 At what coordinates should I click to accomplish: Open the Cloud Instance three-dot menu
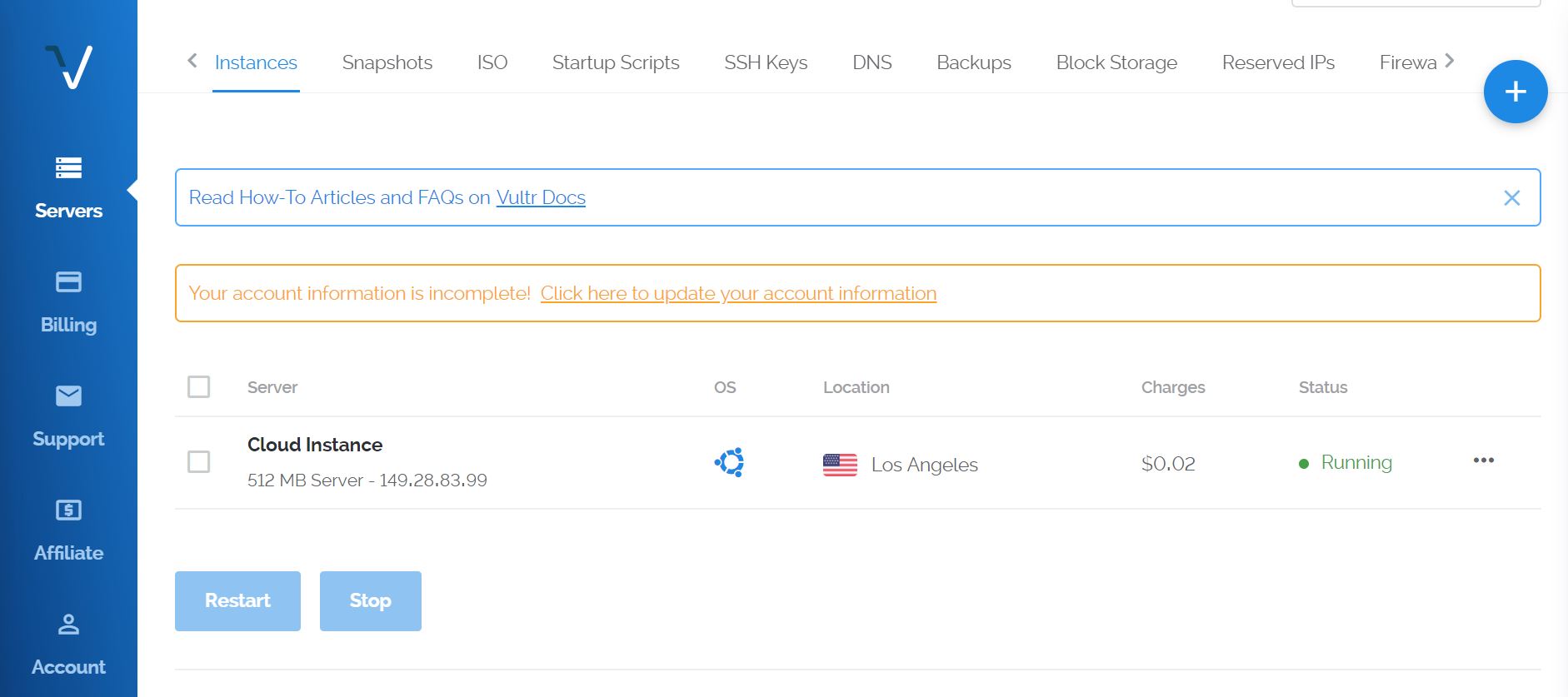pyautogui.click(x=1483, y=461)
